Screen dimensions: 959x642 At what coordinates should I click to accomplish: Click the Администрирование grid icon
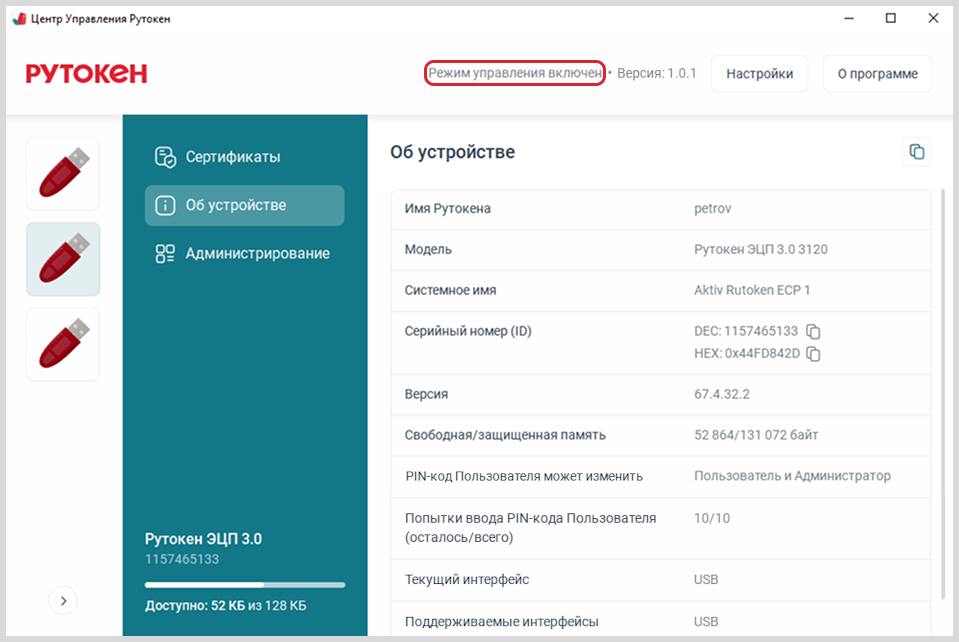(x=165, y=253)
